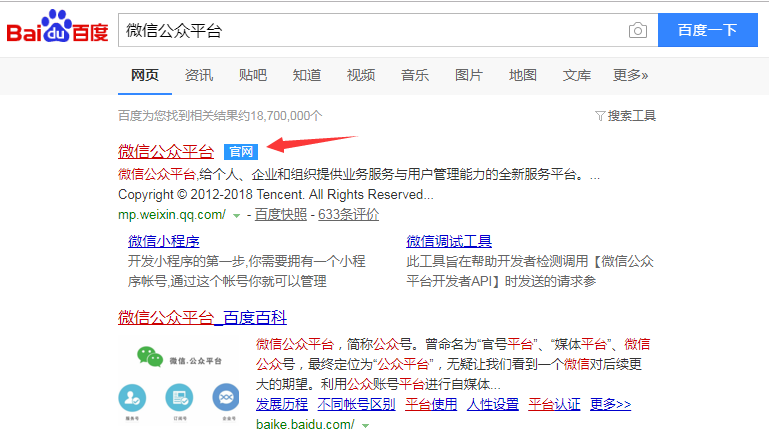The width and height of the screenshot is (769, 446).
Task: Select the 图片 tab
Action: (468, 75)
